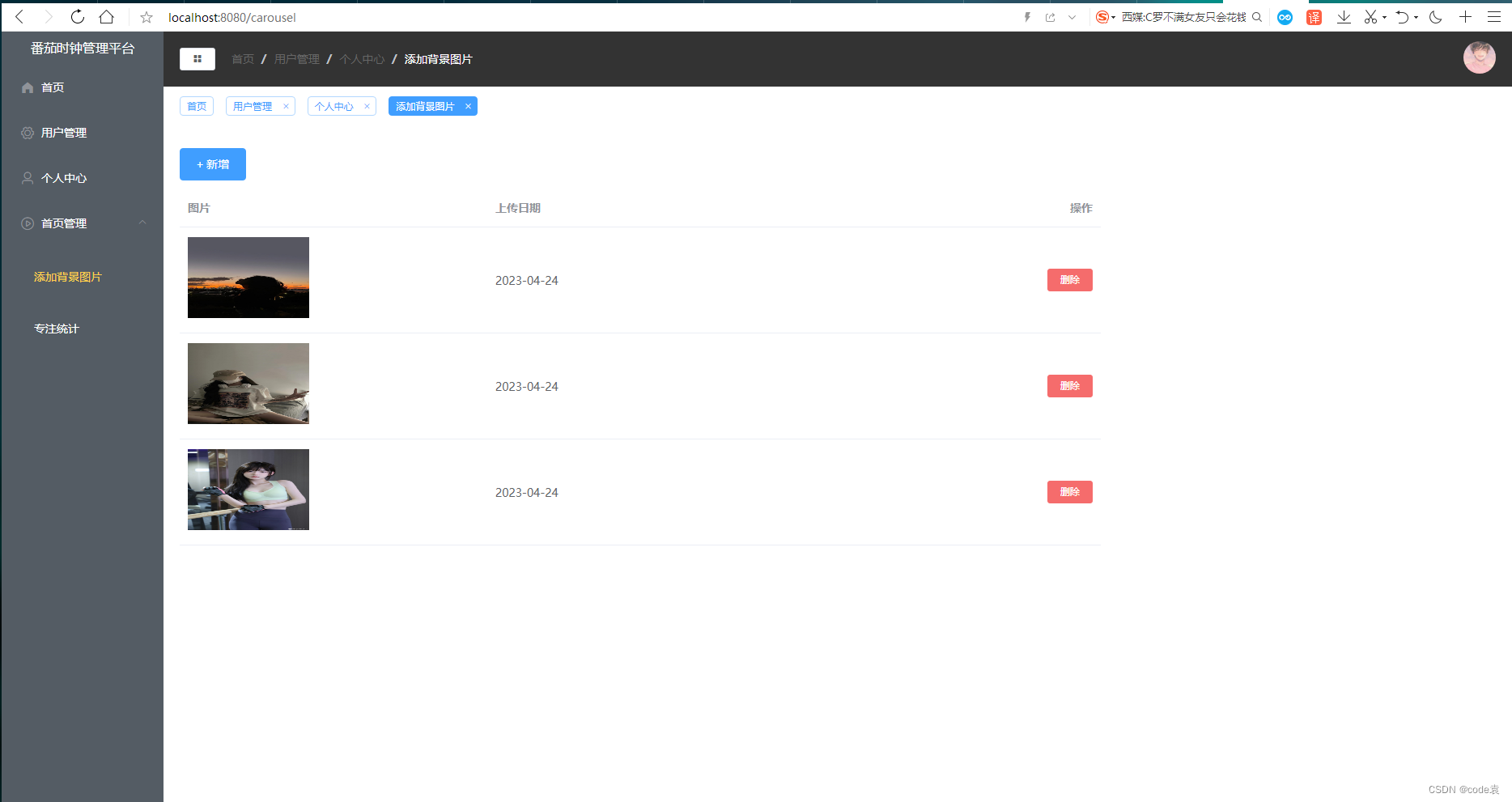
Task: Delete the third image row
Action: tap(1070, 492)
